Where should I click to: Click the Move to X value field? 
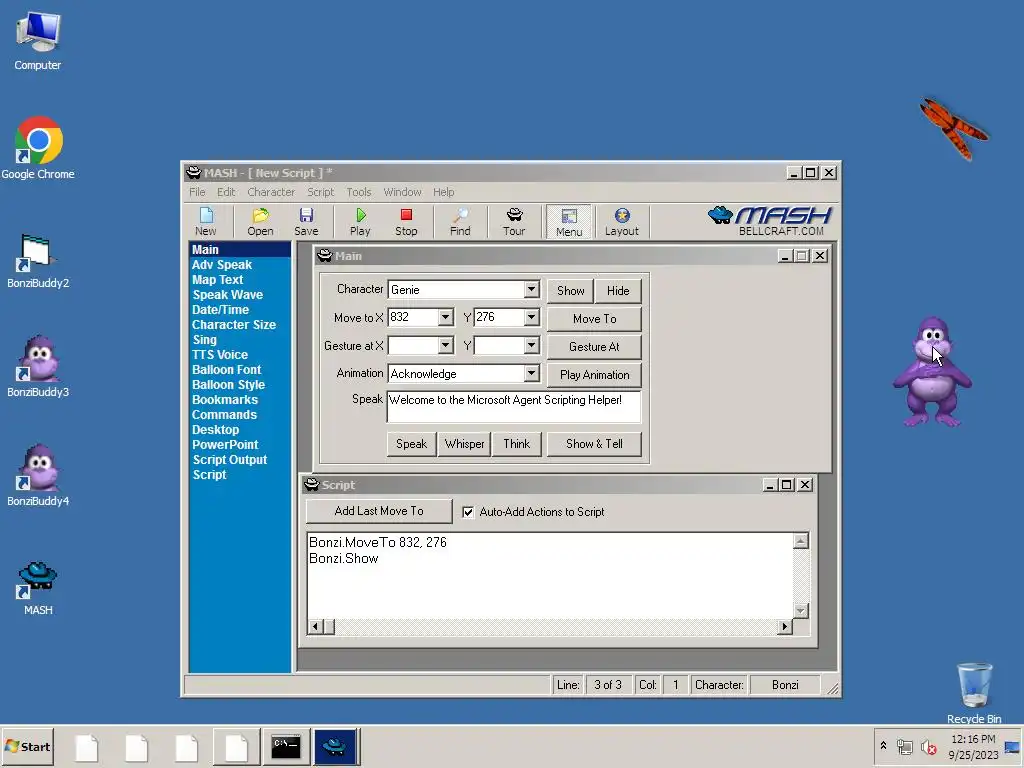[413, 317]
